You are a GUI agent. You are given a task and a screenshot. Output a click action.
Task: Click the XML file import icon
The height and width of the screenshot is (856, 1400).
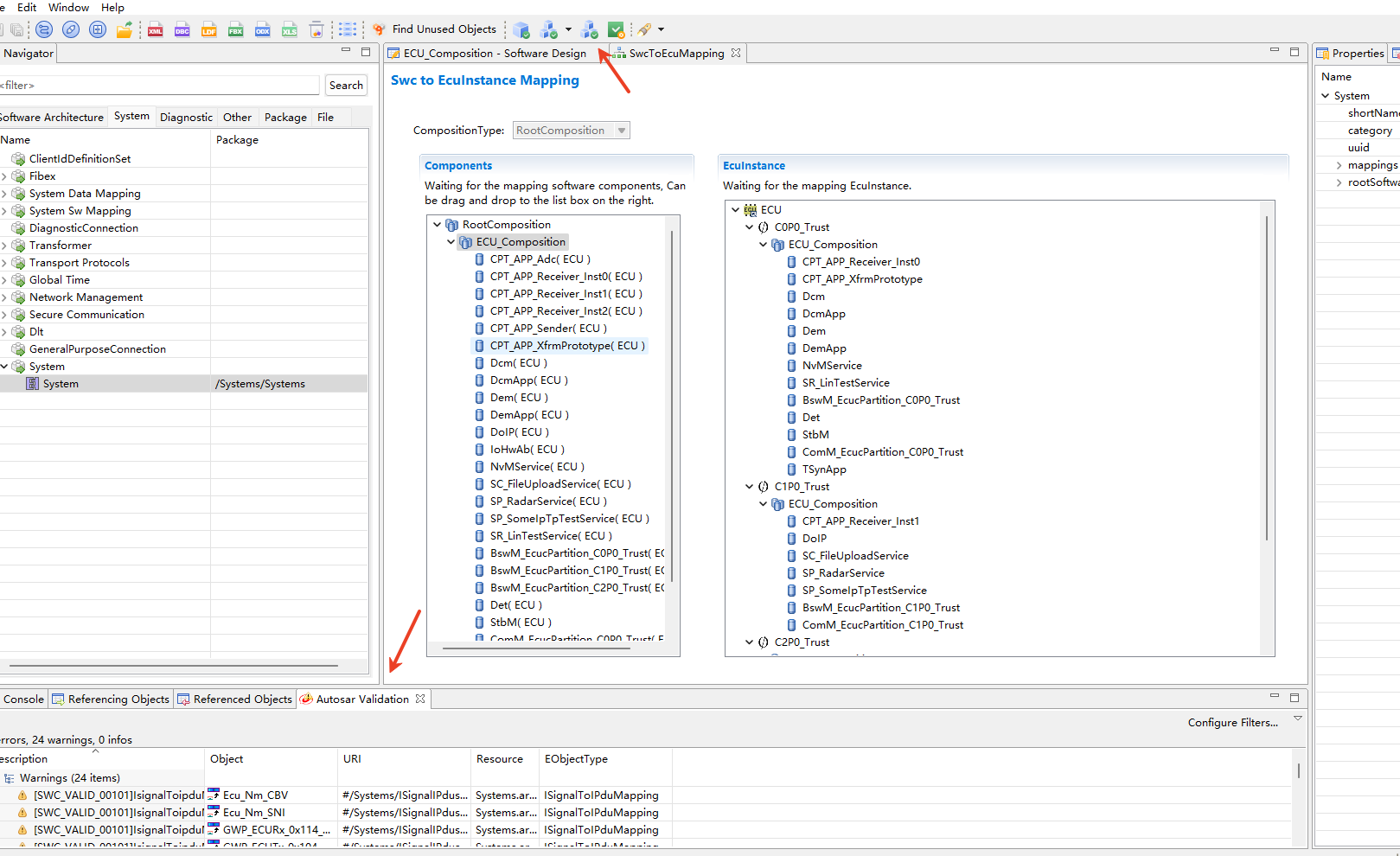coord(156,30)
